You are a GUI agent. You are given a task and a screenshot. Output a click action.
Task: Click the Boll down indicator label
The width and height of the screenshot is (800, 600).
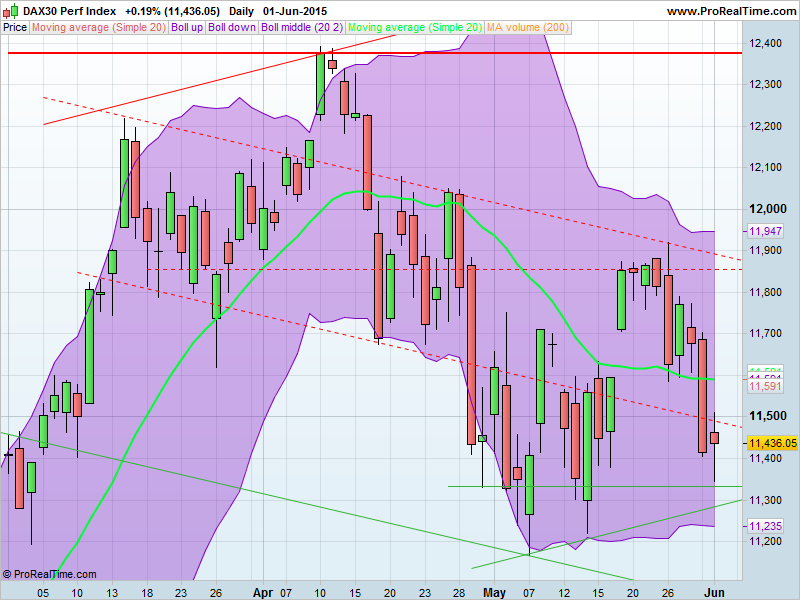tap(232, 28)
